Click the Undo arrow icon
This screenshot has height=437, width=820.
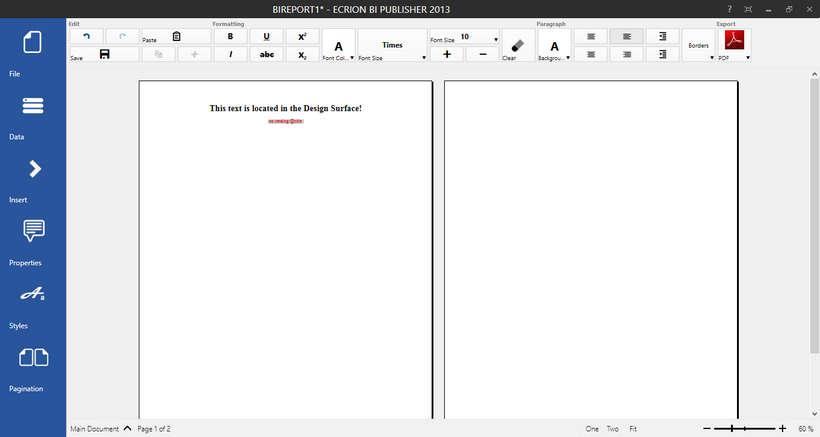click(87, 37)
